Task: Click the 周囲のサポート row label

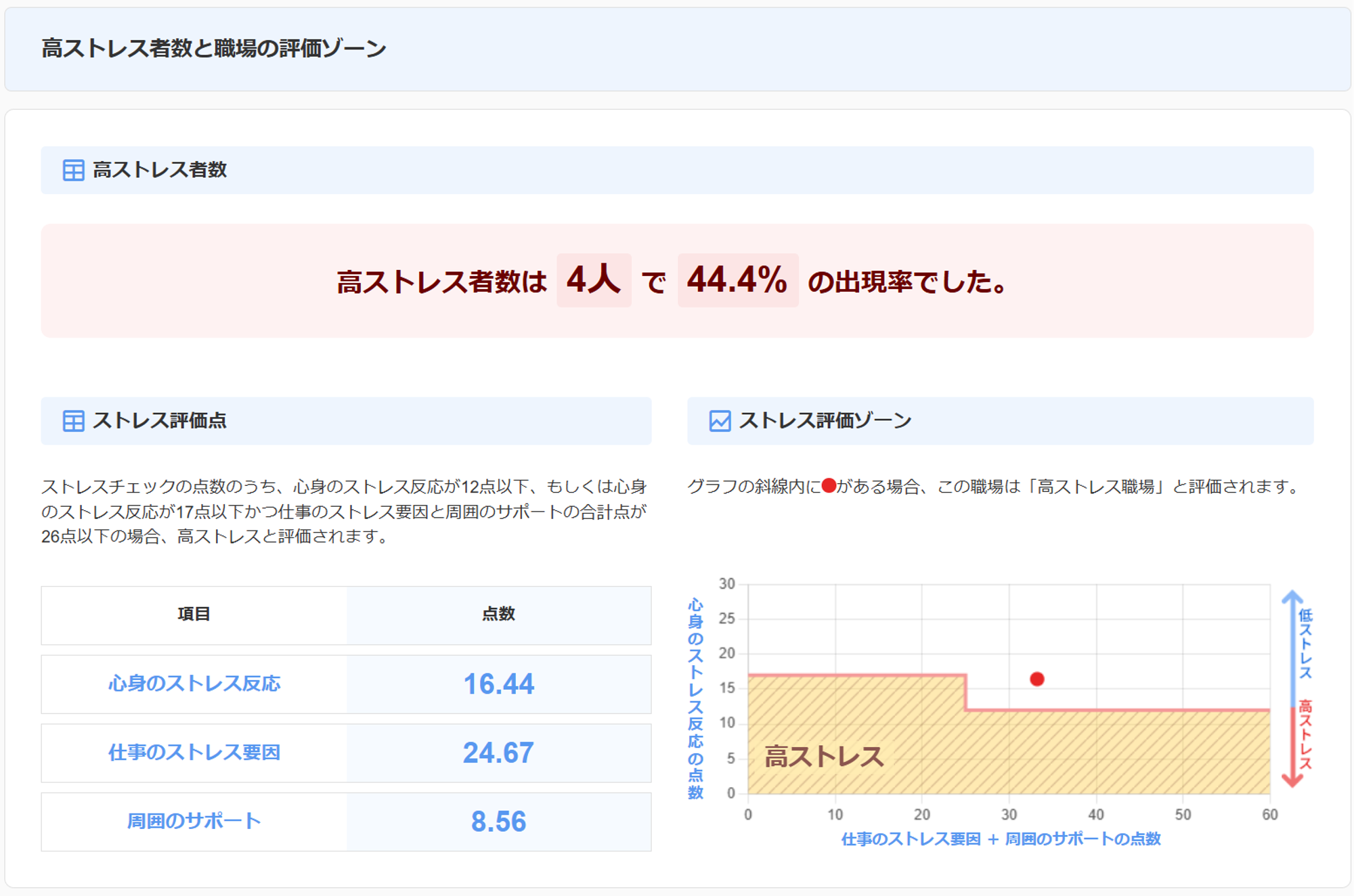Action: pyautogui.click(x=194, y=821)
